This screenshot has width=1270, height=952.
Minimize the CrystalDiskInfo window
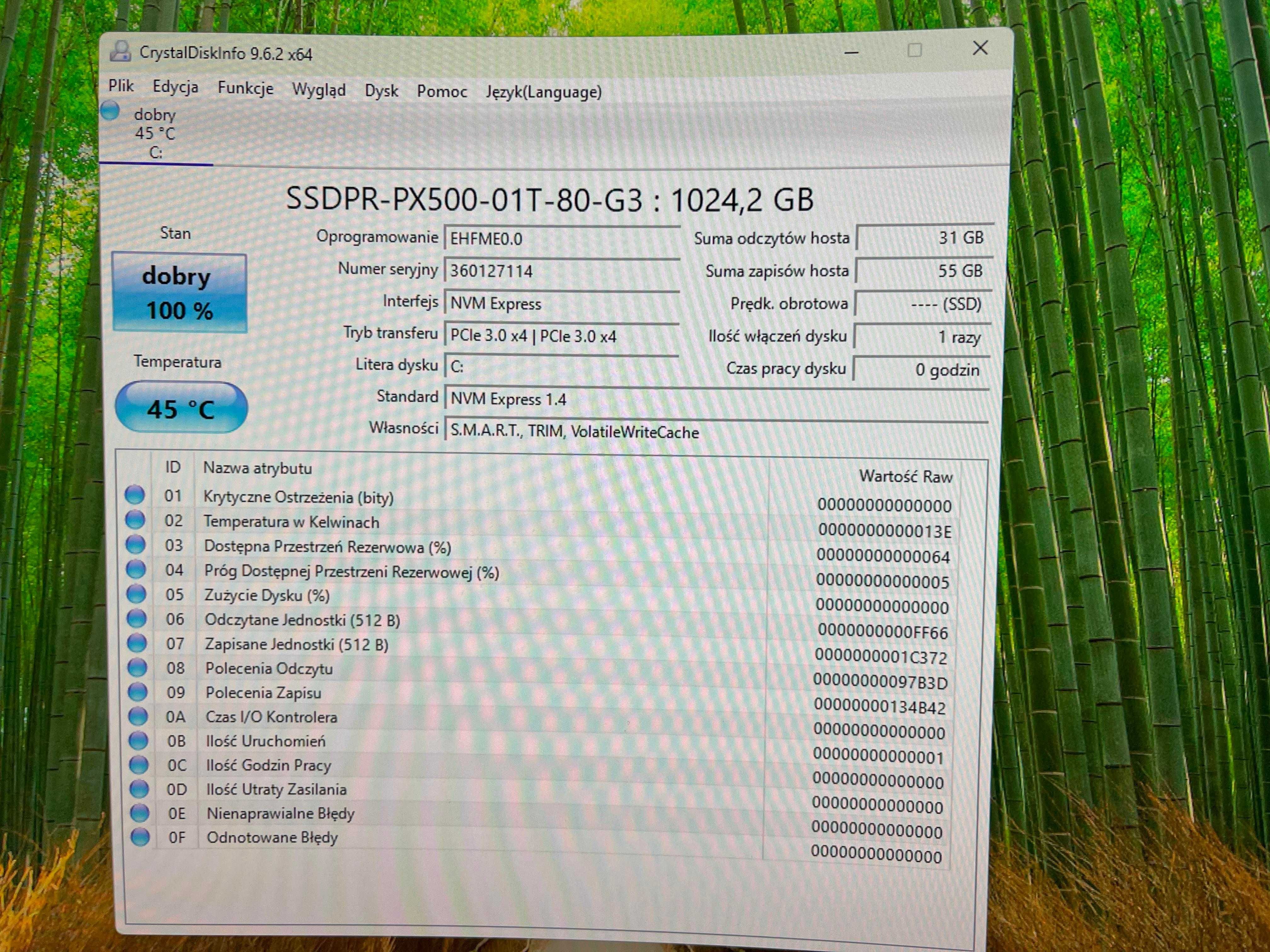click(x=851, y=52)
